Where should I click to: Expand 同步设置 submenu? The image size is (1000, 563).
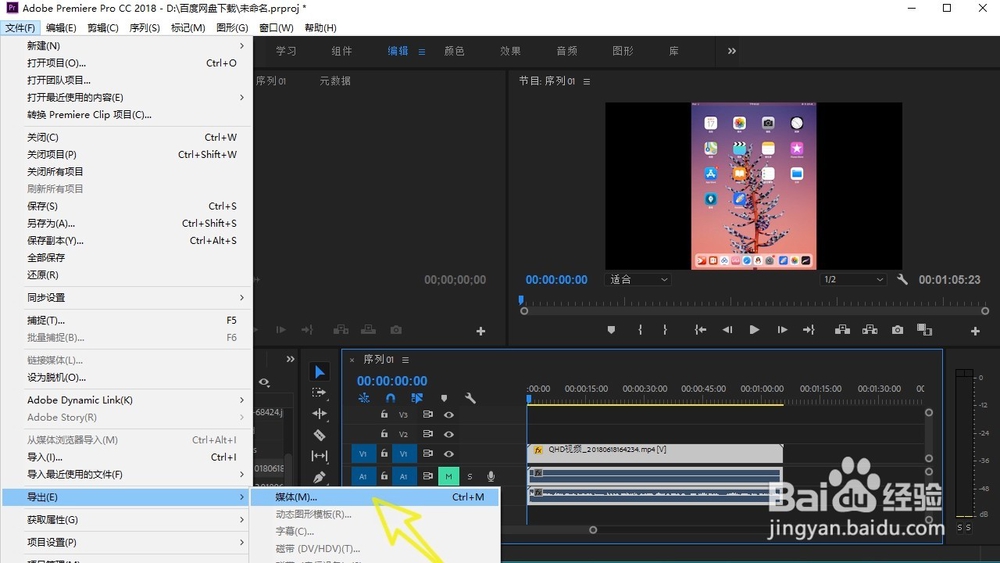pos(128,298)
